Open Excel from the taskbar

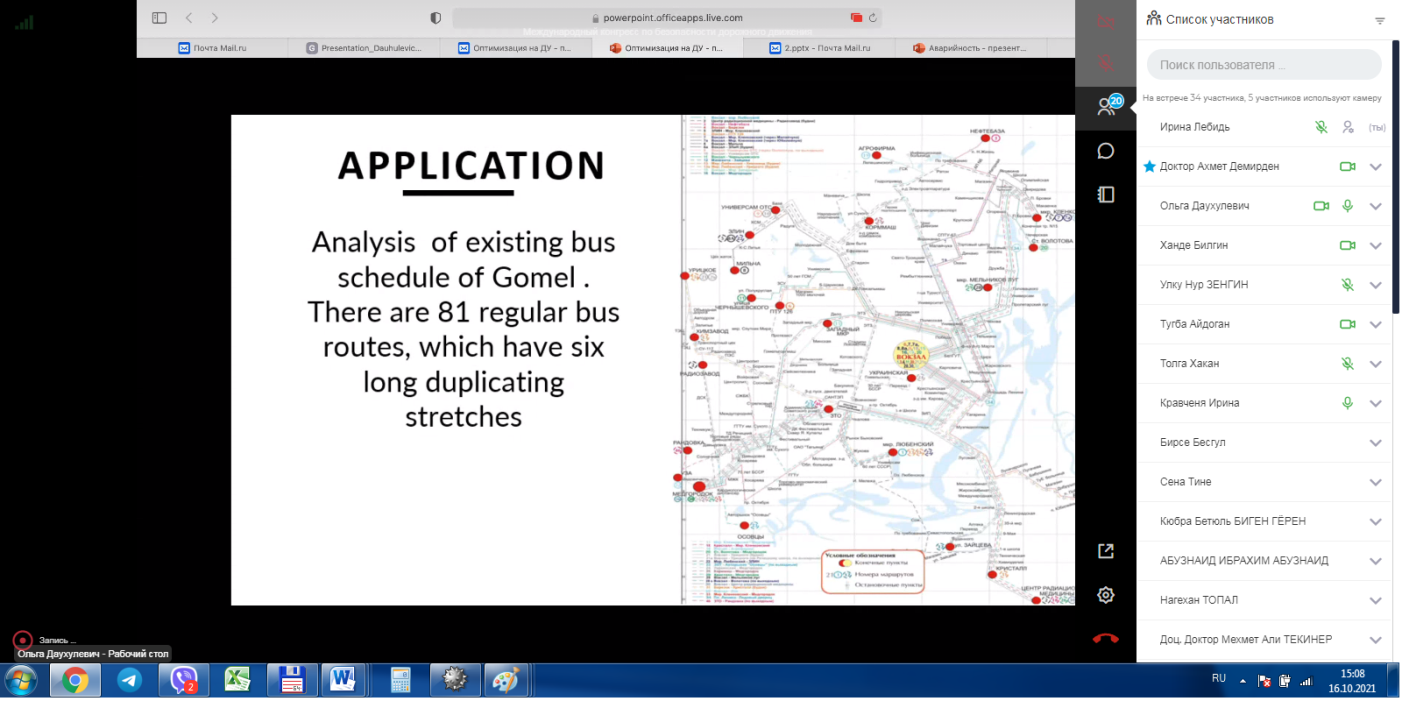coord(237,681)
